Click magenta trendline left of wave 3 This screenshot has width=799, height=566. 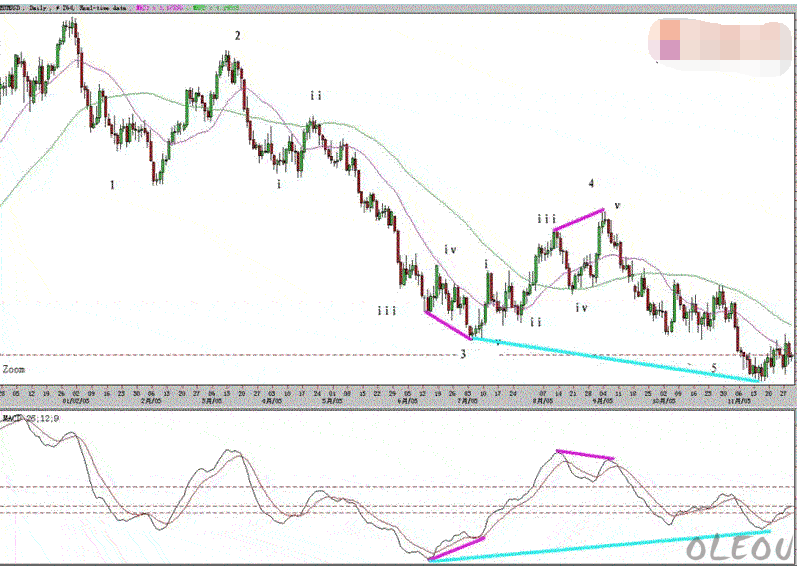[447, 325]
